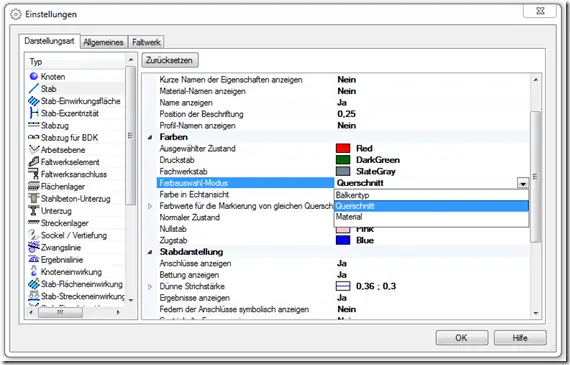Click the Faltwerkselement icon
The height and width of the screenshot is (365, 570).
34,162
